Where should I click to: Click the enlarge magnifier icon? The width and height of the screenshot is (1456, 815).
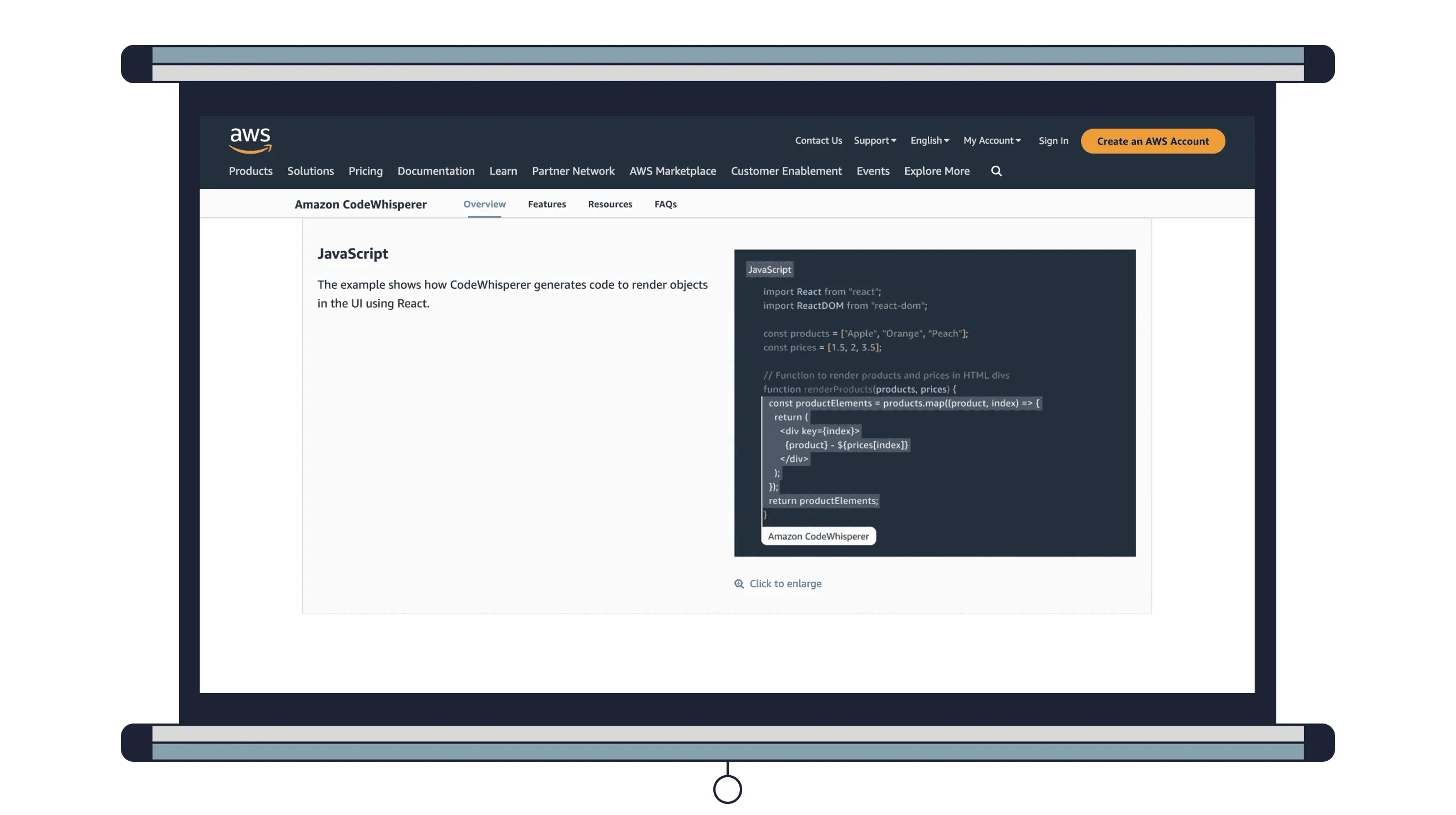(739, 583)
